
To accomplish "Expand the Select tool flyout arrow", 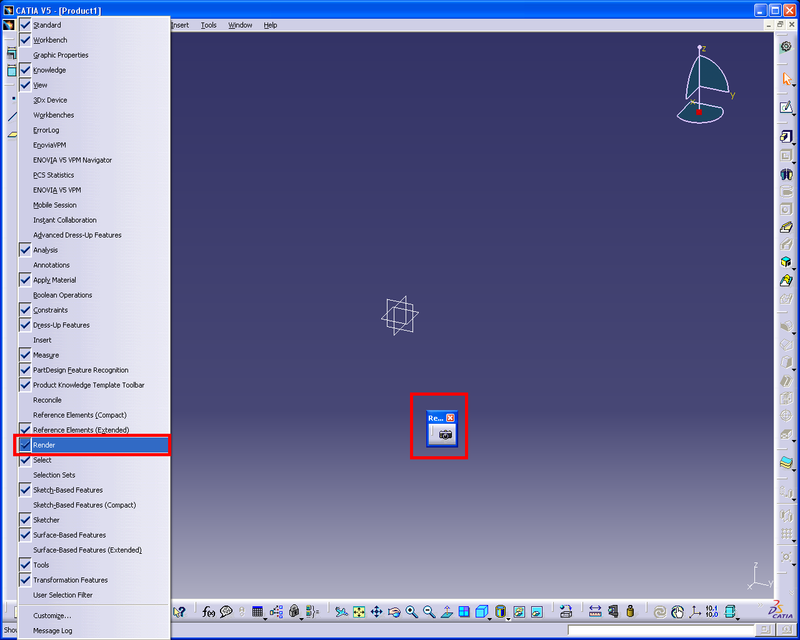I will click(x=793, y=88).
